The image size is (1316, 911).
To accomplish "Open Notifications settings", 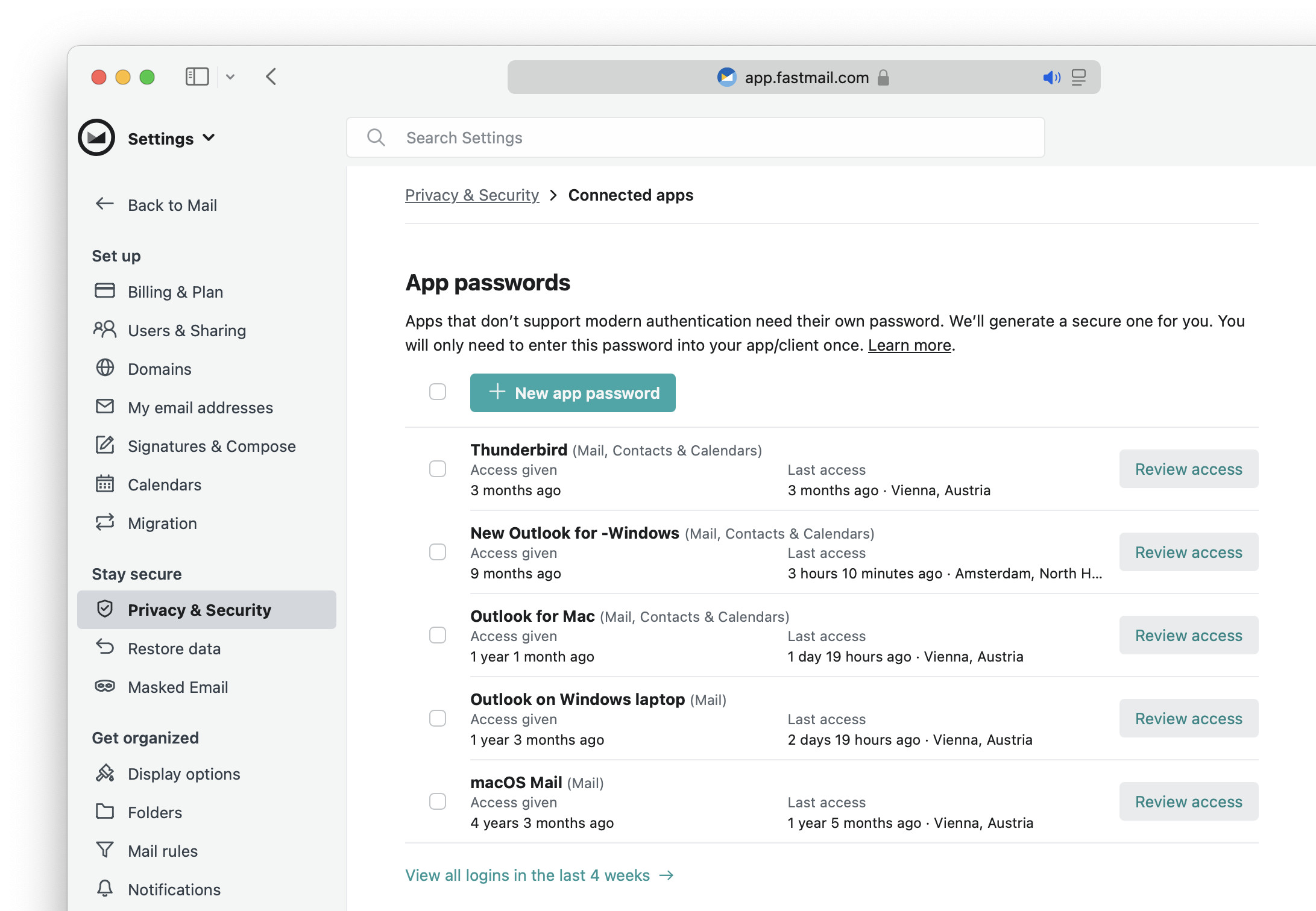I will click(207, 889).
